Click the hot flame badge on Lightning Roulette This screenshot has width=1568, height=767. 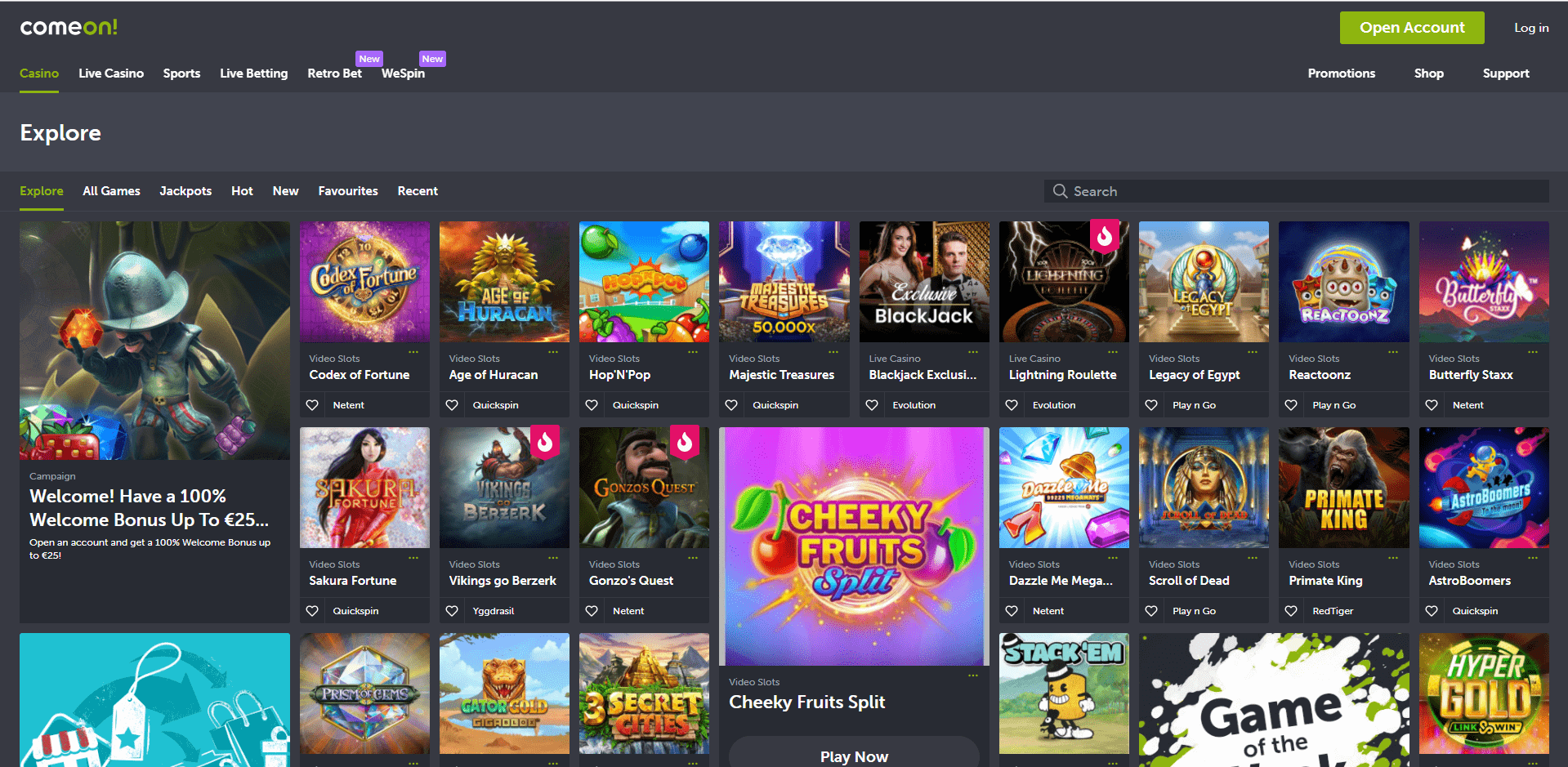(x=1105, y=236)
